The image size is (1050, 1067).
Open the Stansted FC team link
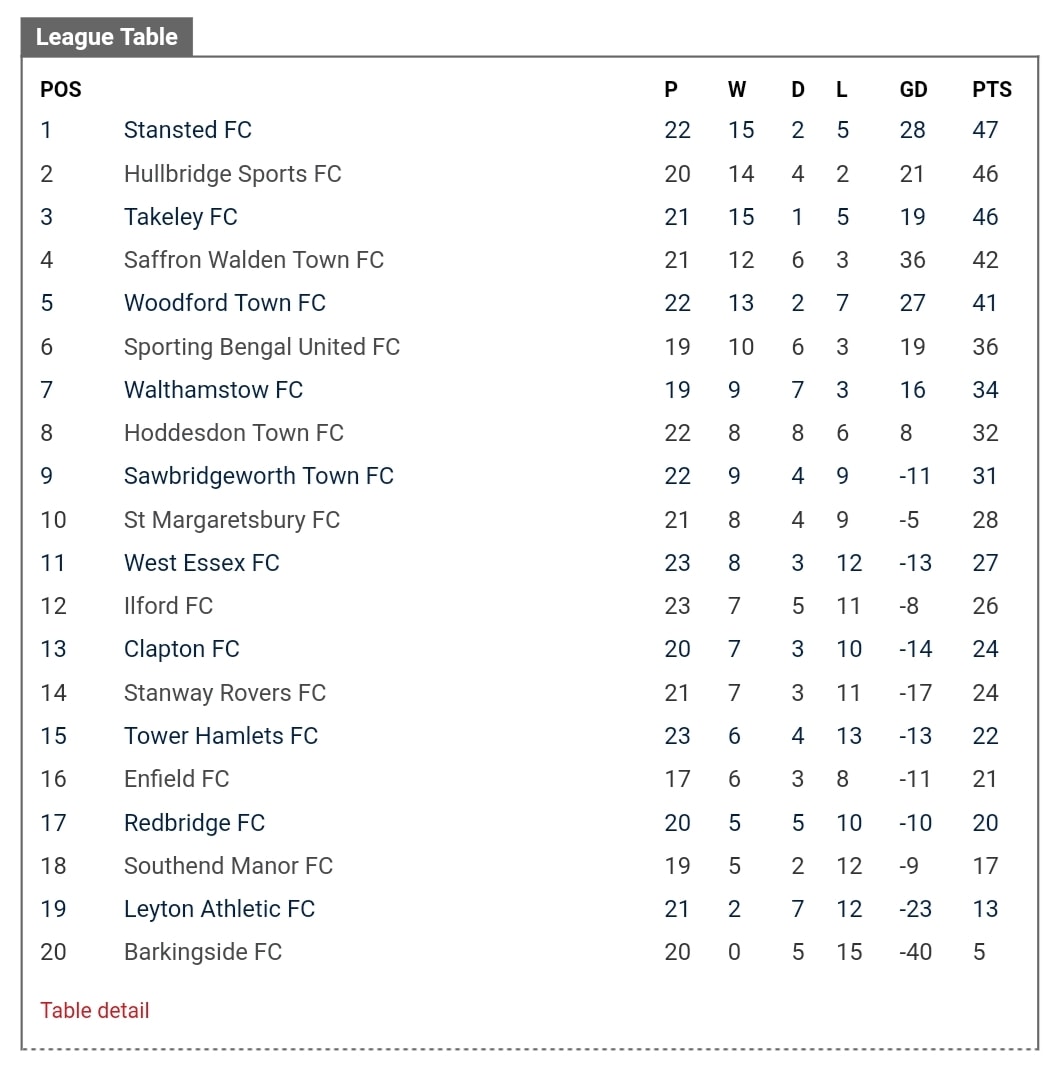[x=188, y=130]
